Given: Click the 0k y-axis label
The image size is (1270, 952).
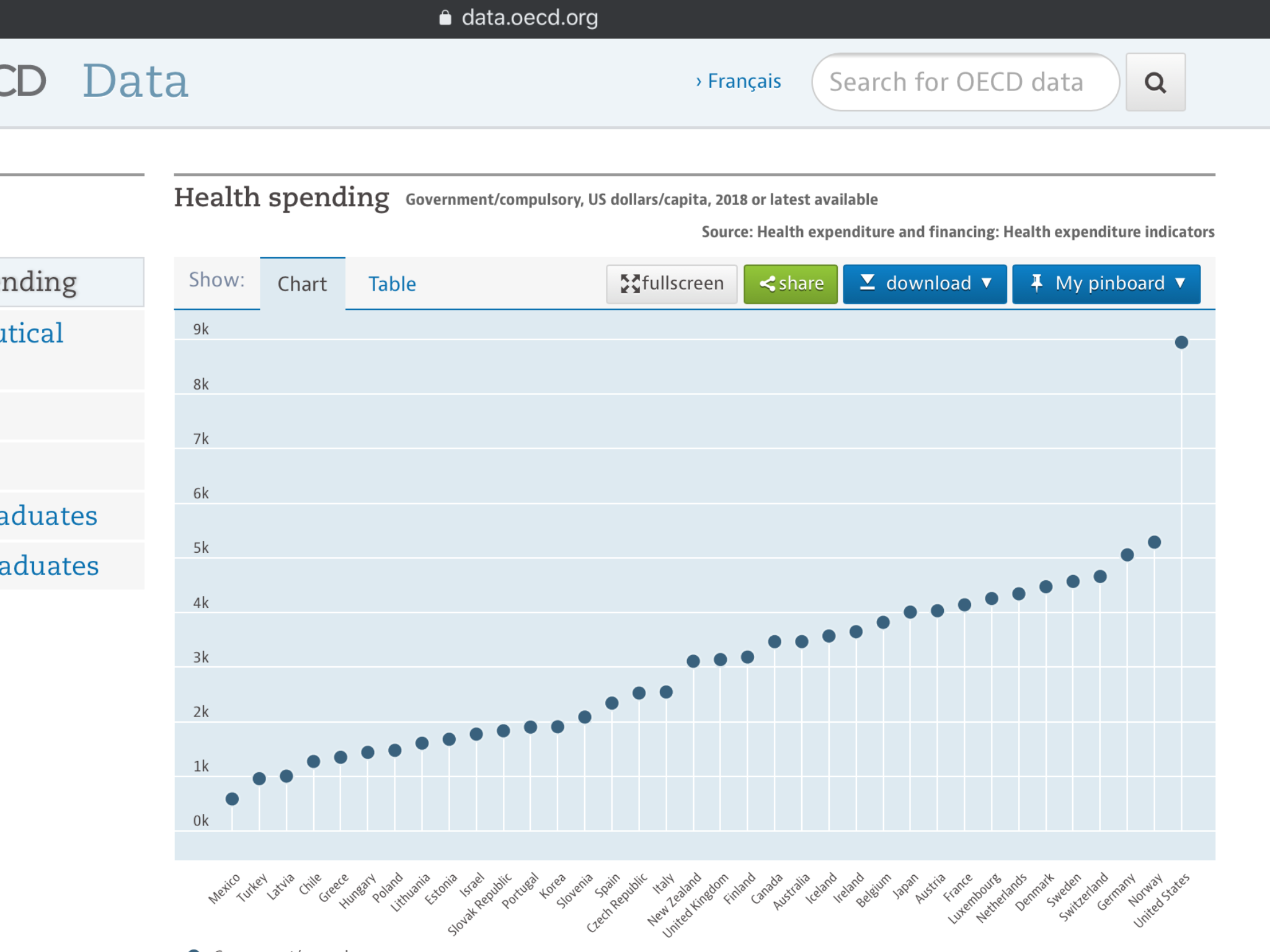Looking at the screenshot, I should pyautogui.click(x=201, y=821).
